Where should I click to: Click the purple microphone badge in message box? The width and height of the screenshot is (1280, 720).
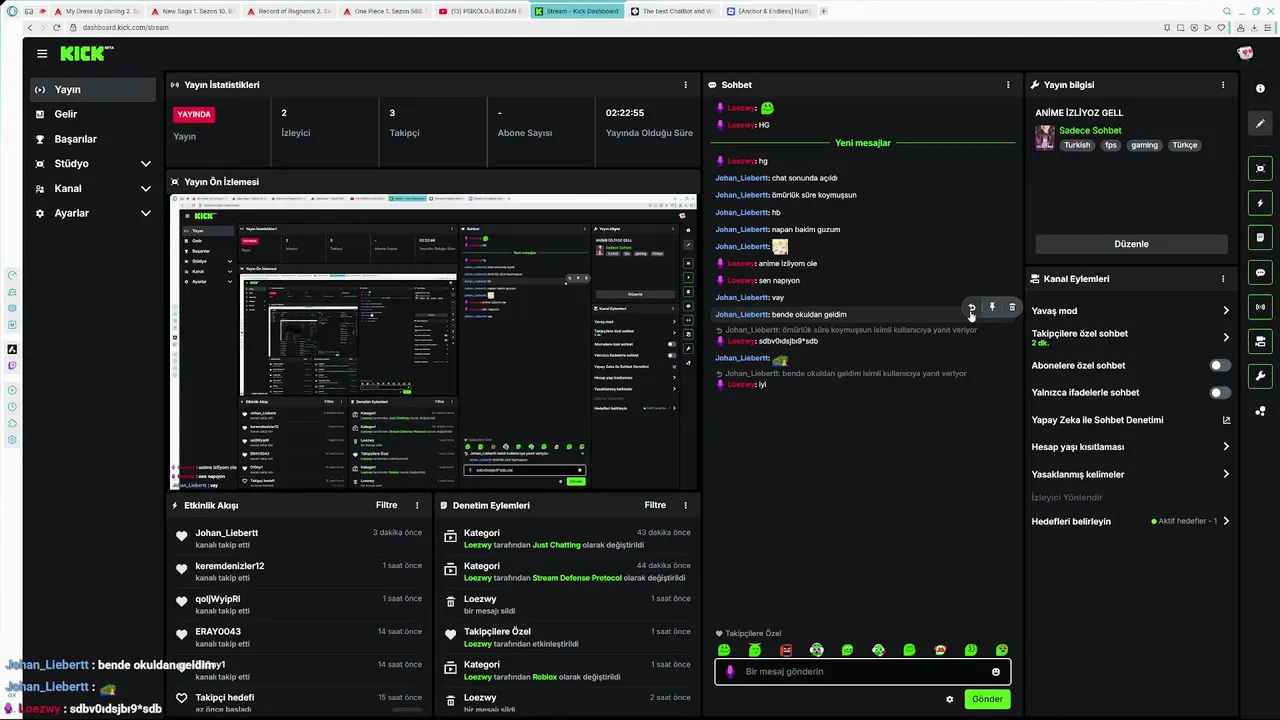(x=730, y=672)
